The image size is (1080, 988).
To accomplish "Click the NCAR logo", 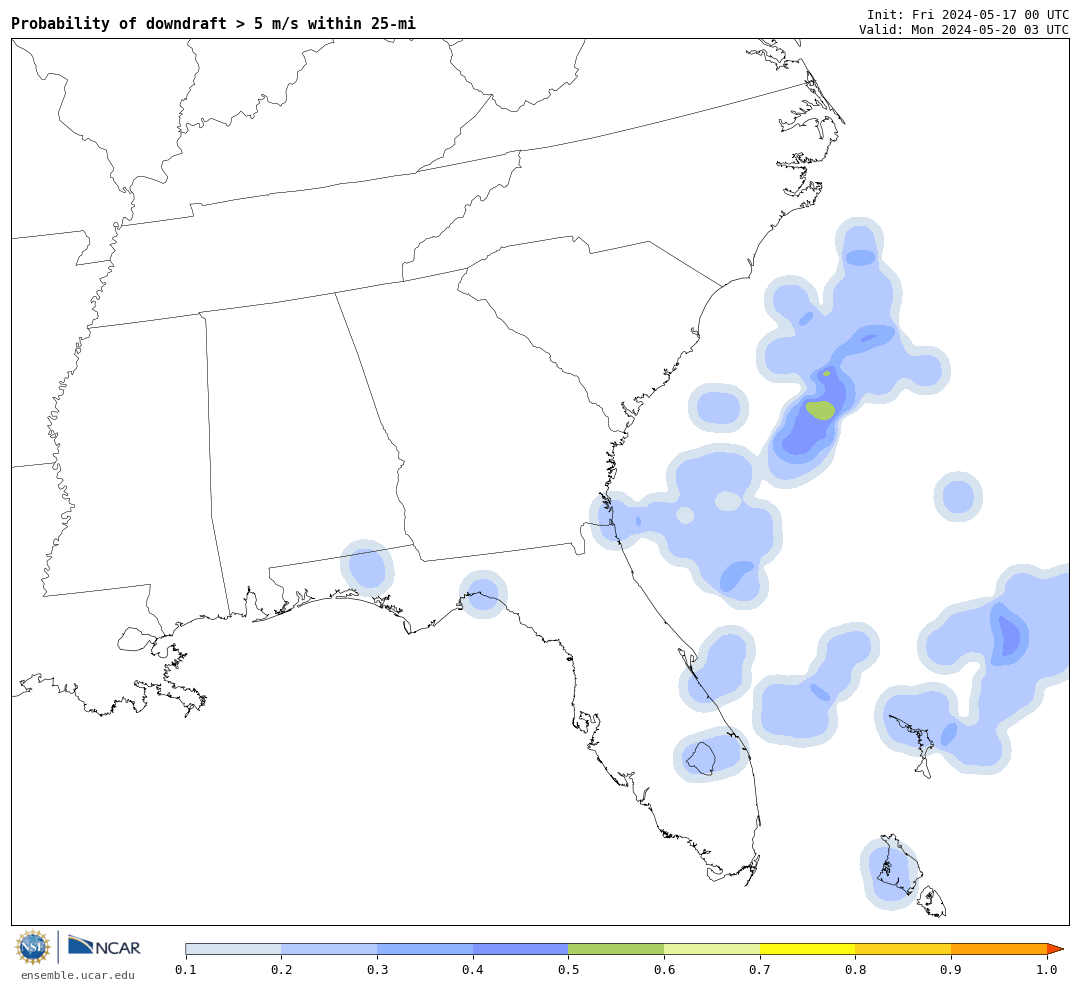I will tap(104, 946).
